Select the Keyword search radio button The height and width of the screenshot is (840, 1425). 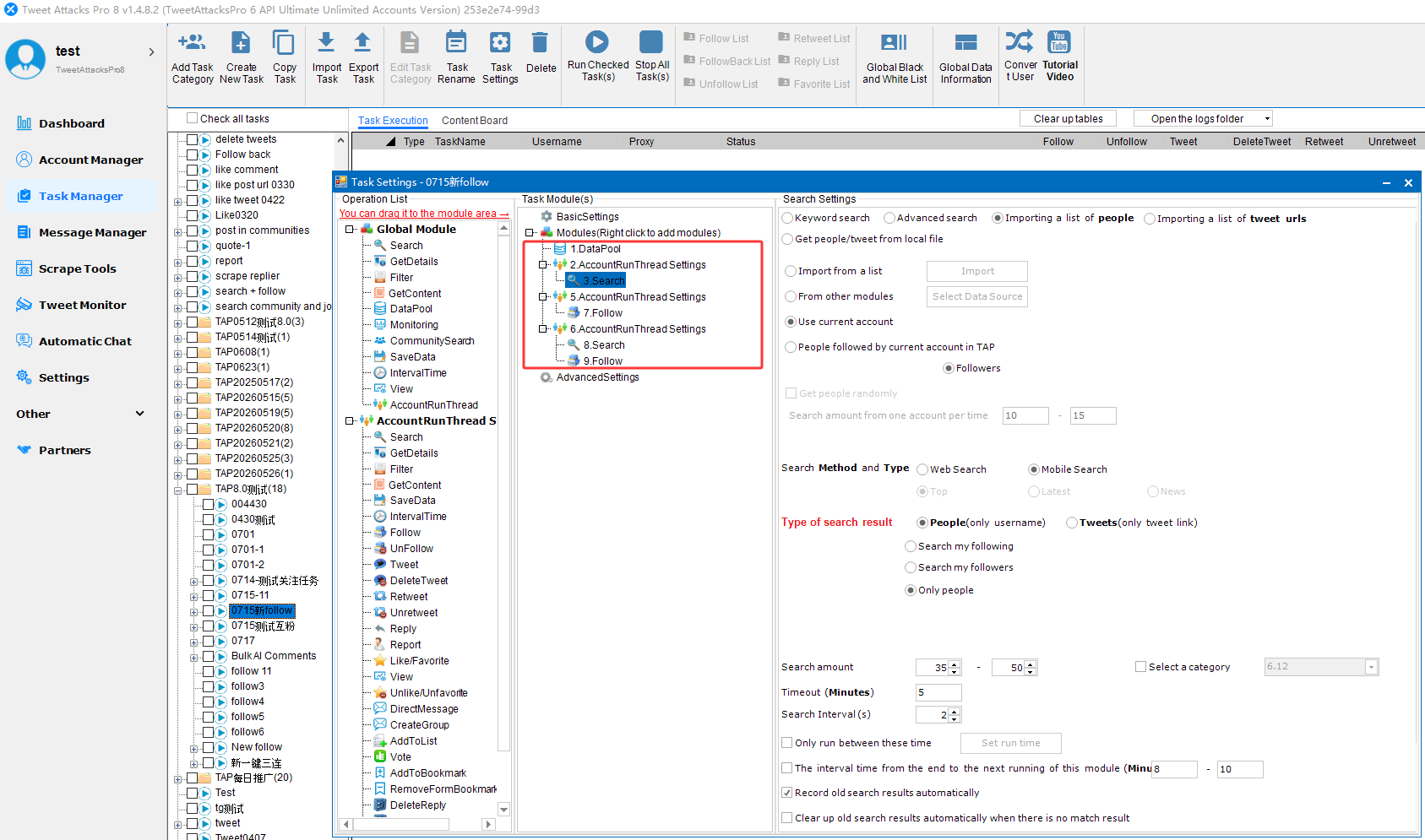pyautogui.click(x=788, y=218)
